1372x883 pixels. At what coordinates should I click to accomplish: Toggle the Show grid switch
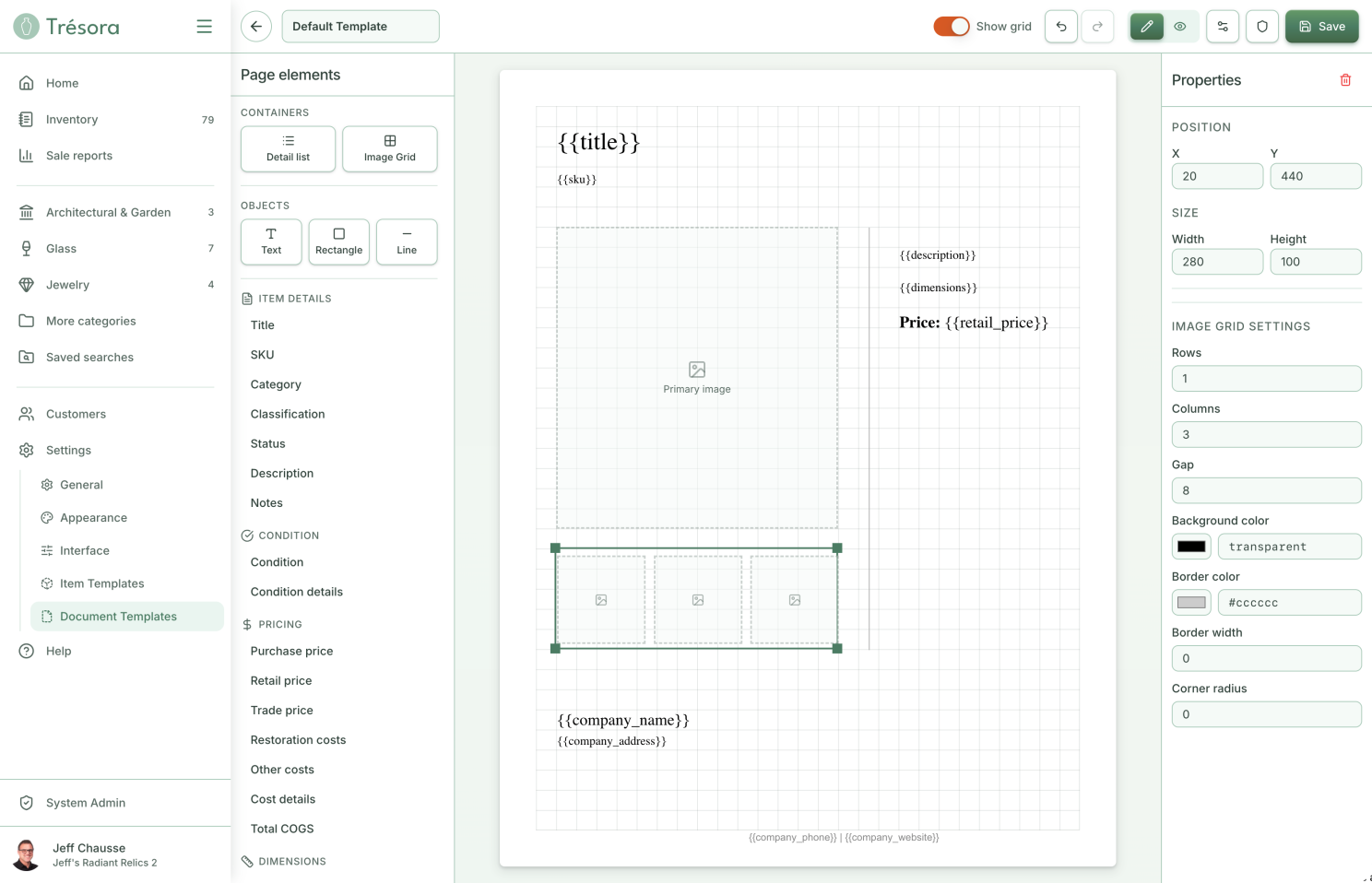click(x=952, y=27)
